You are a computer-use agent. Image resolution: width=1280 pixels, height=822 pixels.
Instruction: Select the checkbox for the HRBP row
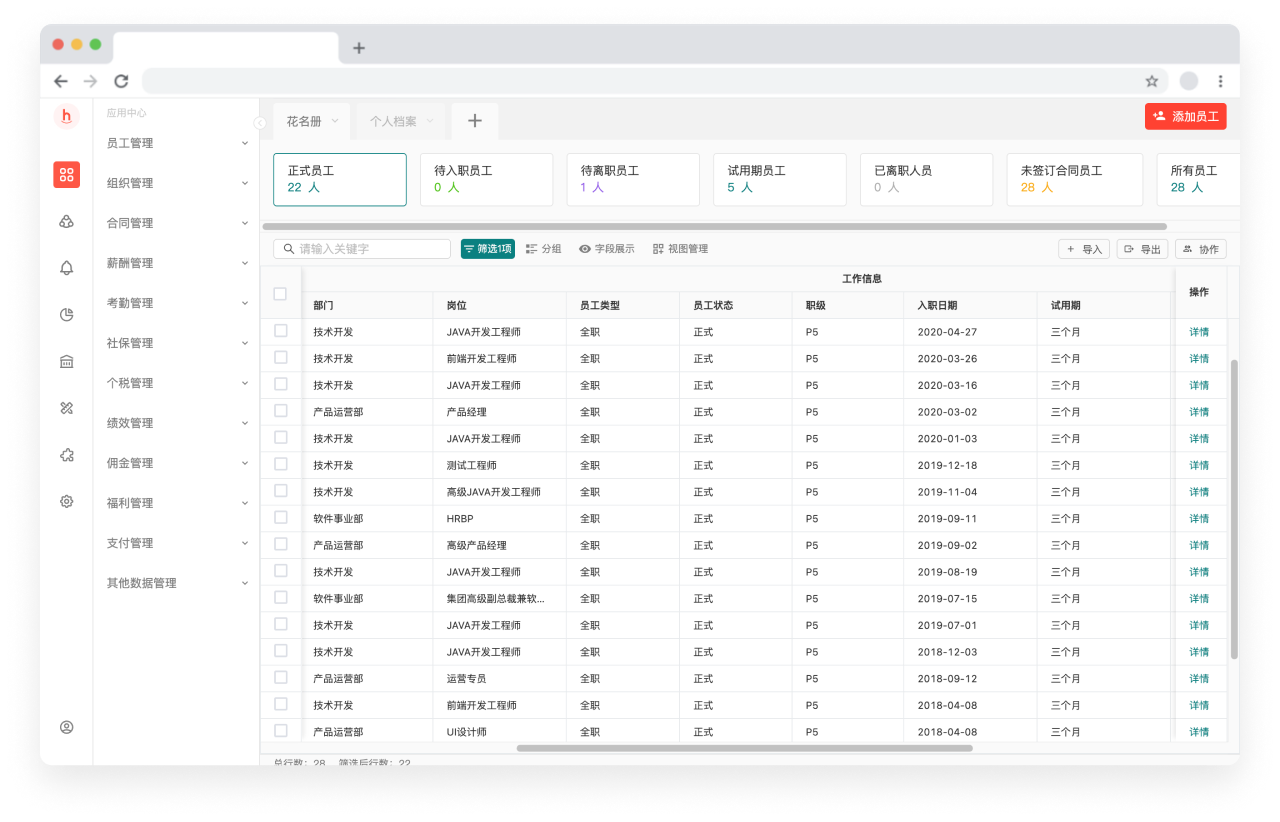[280, 518]
